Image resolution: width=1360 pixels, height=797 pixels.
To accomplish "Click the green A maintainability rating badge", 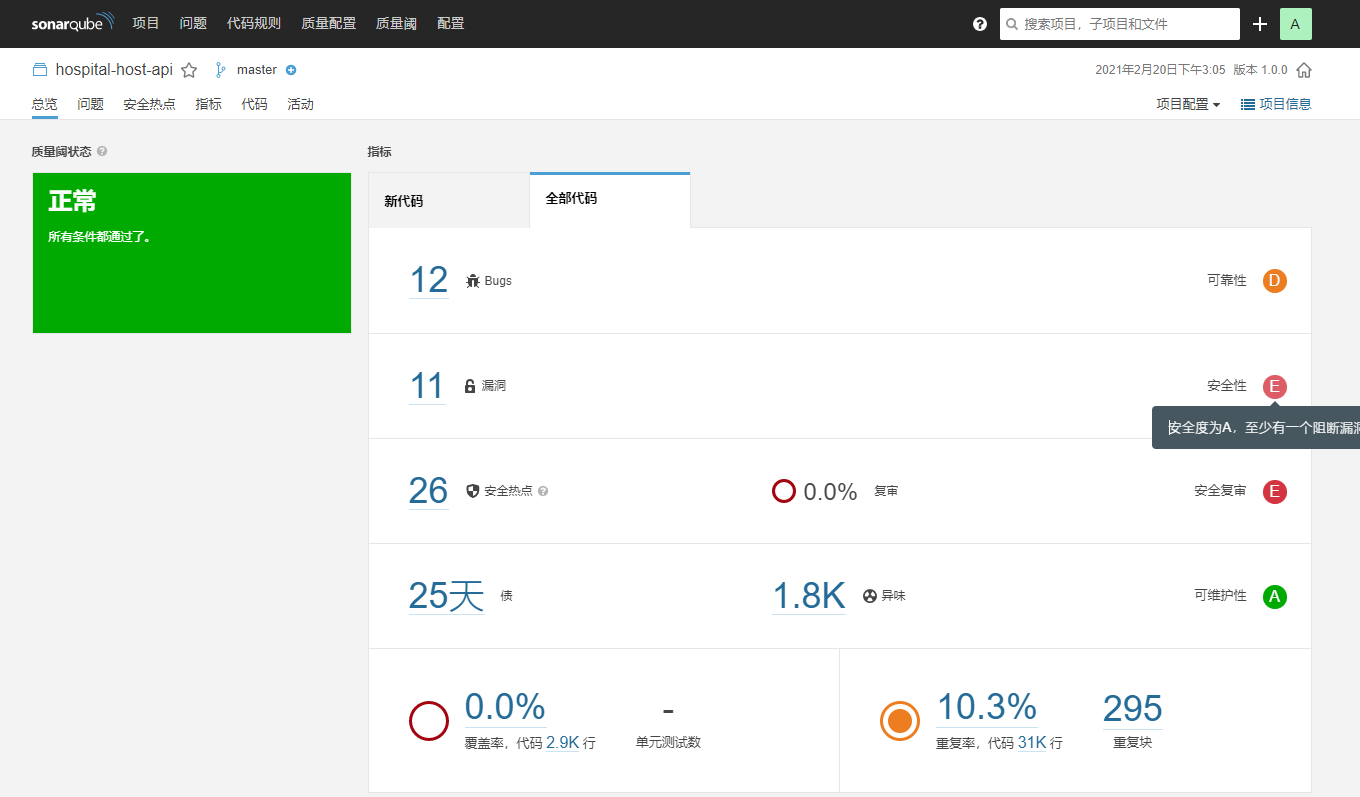I will (x=1274, y=597).
